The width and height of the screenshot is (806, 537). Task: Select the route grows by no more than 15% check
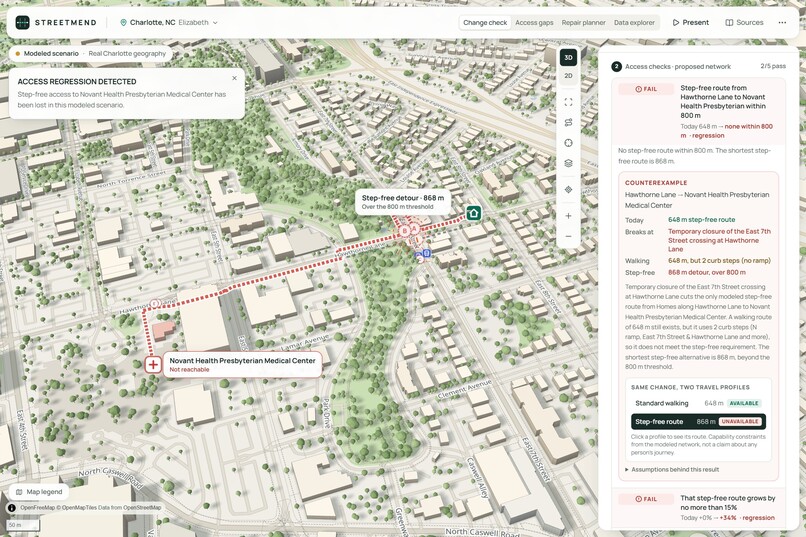point(698,508)
